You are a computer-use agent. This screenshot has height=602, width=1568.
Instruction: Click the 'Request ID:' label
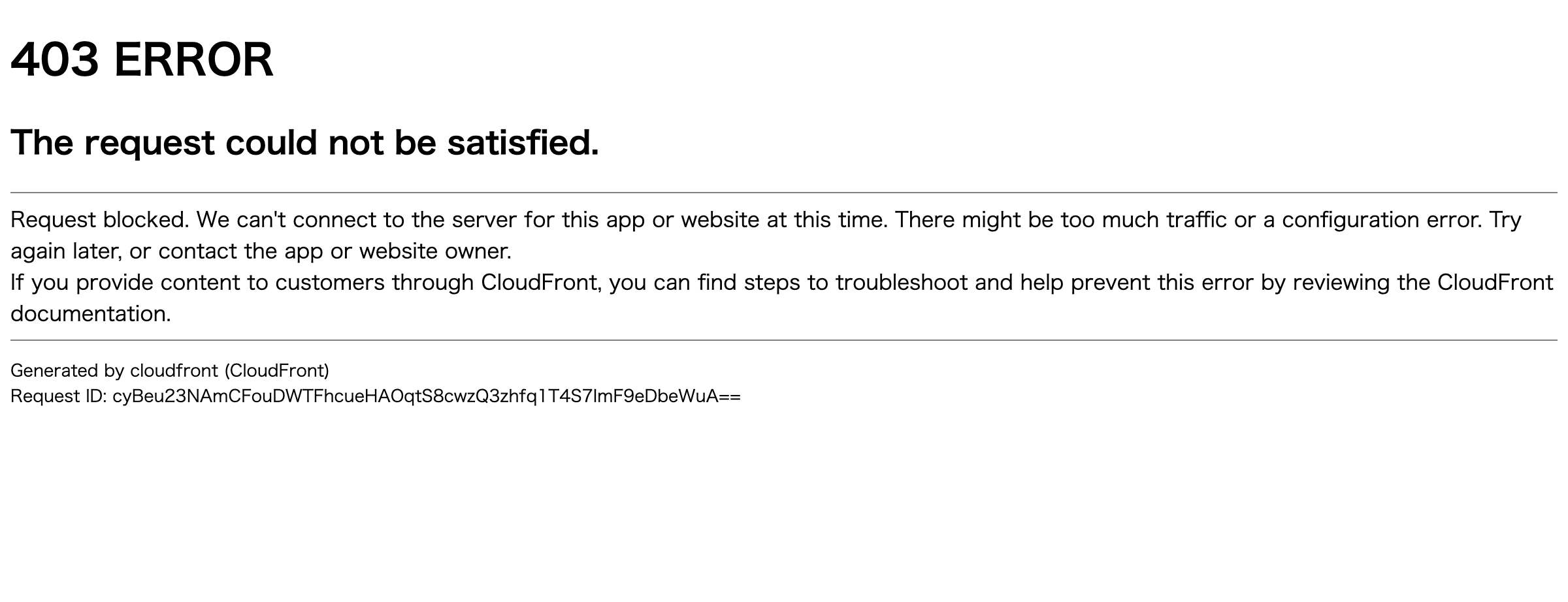[x=59, y=396]
